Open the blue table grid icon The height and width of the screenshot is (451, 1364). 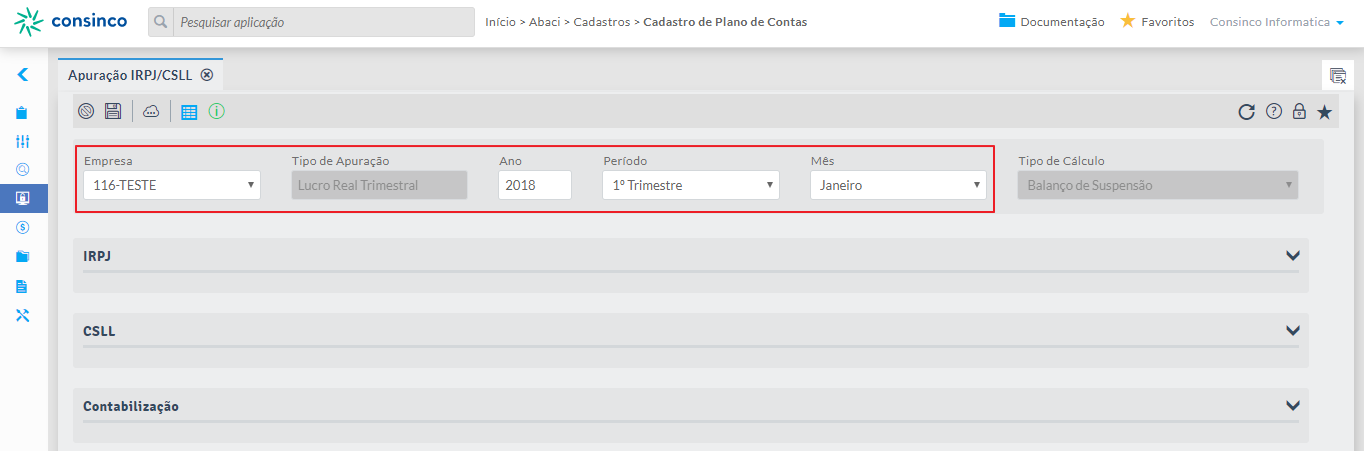(189, 112)
